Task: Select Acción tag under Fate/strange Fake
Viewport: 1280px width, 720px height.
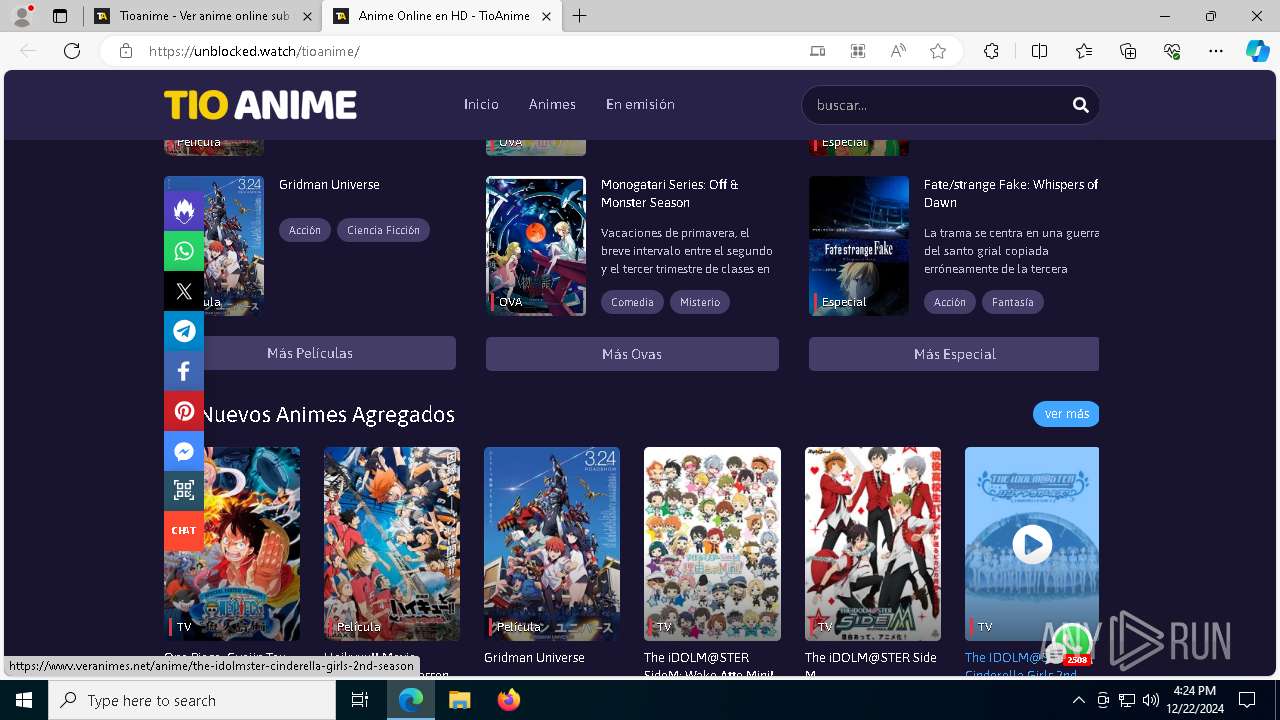Action: pyautogui.click(x=950, y=302)
